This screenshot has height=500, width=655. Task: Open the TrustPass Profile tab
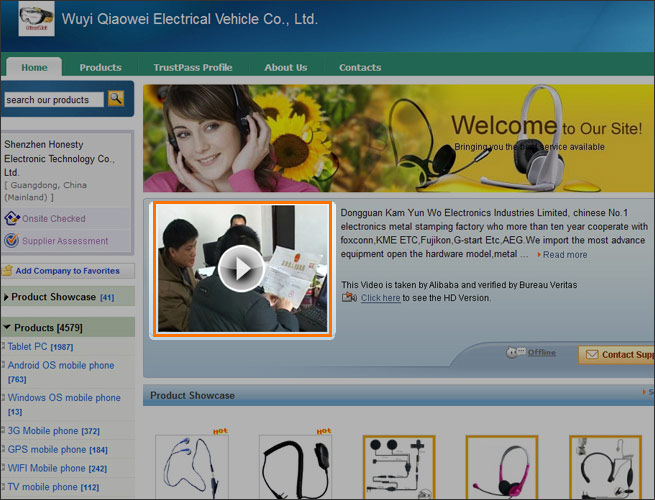[x=193, y=67]
